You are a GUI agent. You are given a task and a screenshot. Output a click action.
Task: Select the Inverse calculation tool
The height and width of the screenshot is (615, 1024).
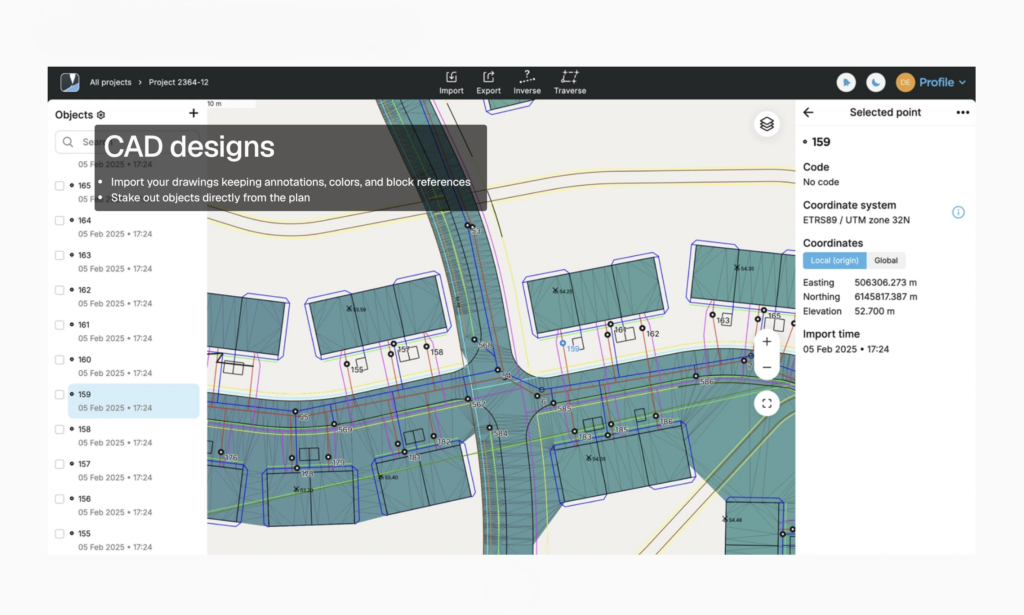(x=527, y=82)
